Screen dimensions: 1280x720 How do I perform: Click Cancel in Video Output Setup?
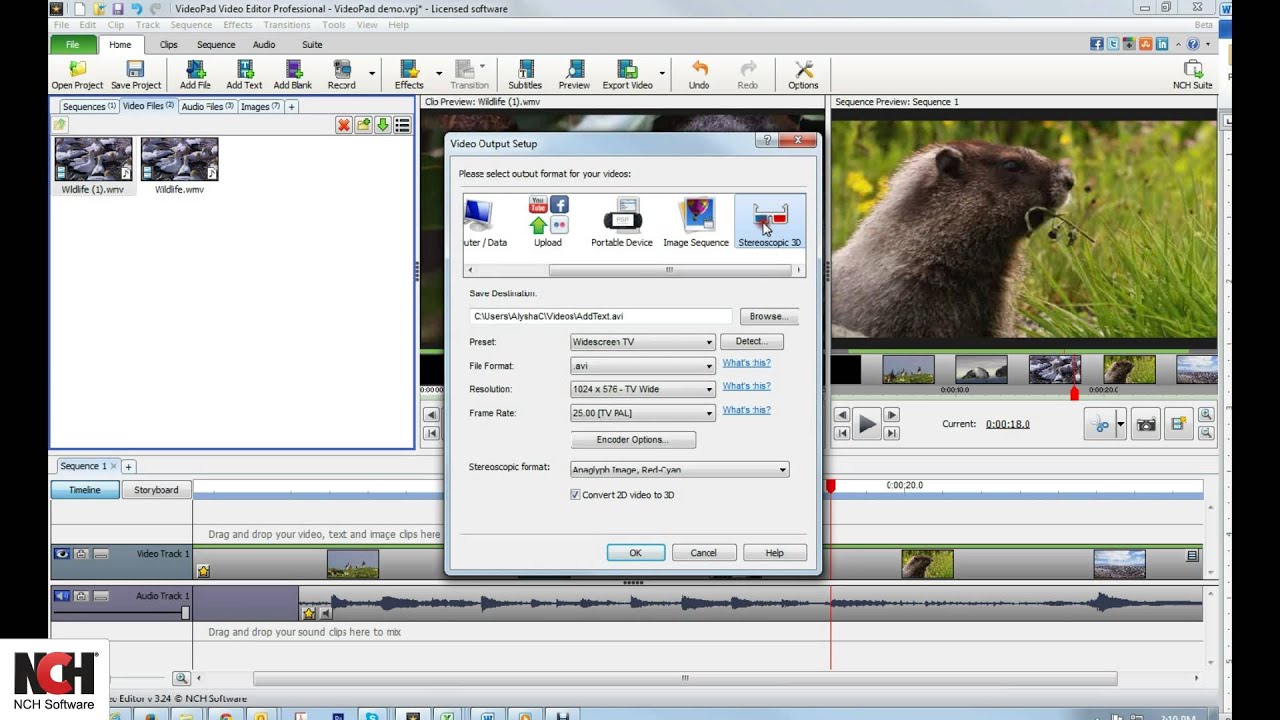point(703,553)
